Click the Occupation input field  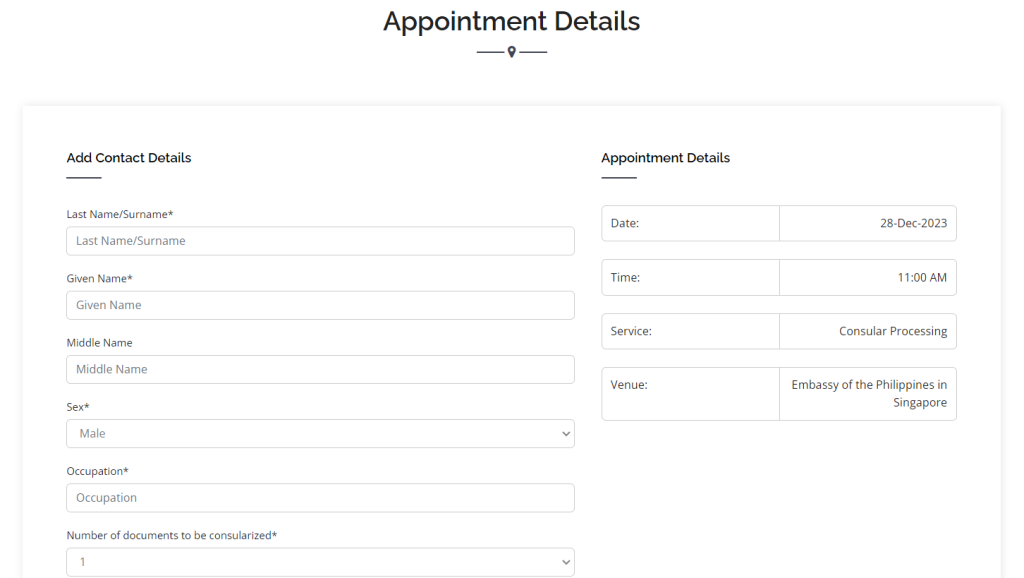[x=320, y=497]
